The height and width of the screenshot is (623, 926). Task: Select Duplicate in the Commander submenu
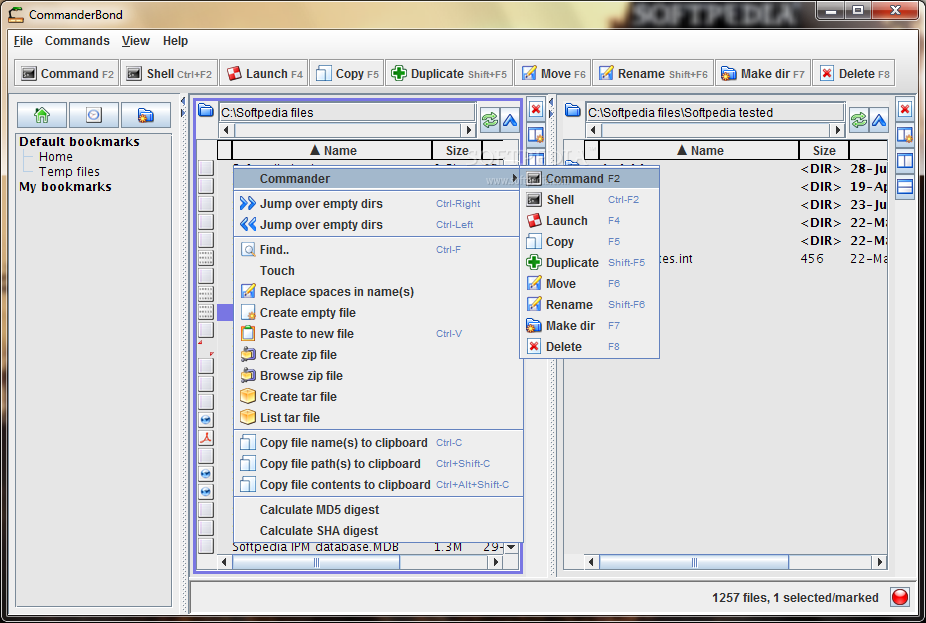tap(589, 263)
